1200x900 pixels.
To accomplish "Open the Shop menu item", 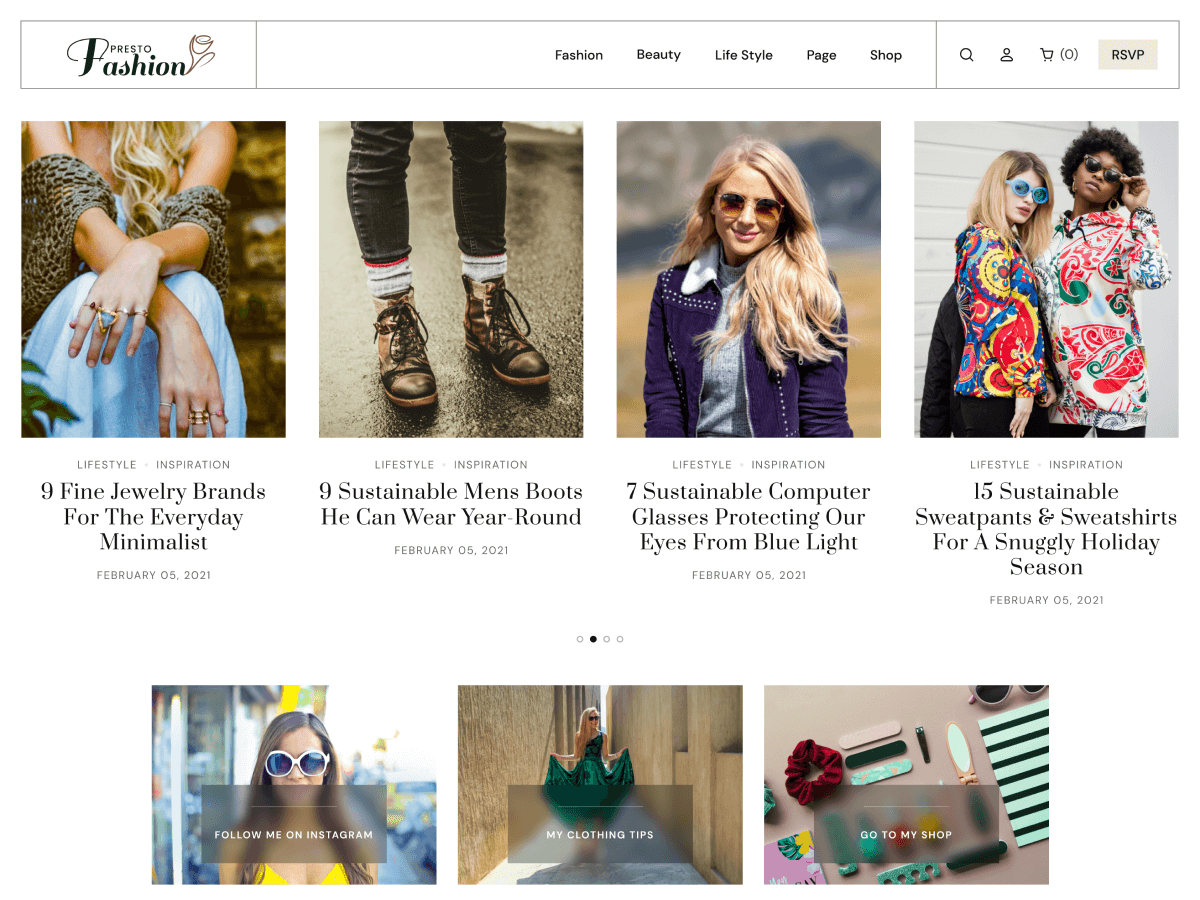I will [x=885, y=55].
